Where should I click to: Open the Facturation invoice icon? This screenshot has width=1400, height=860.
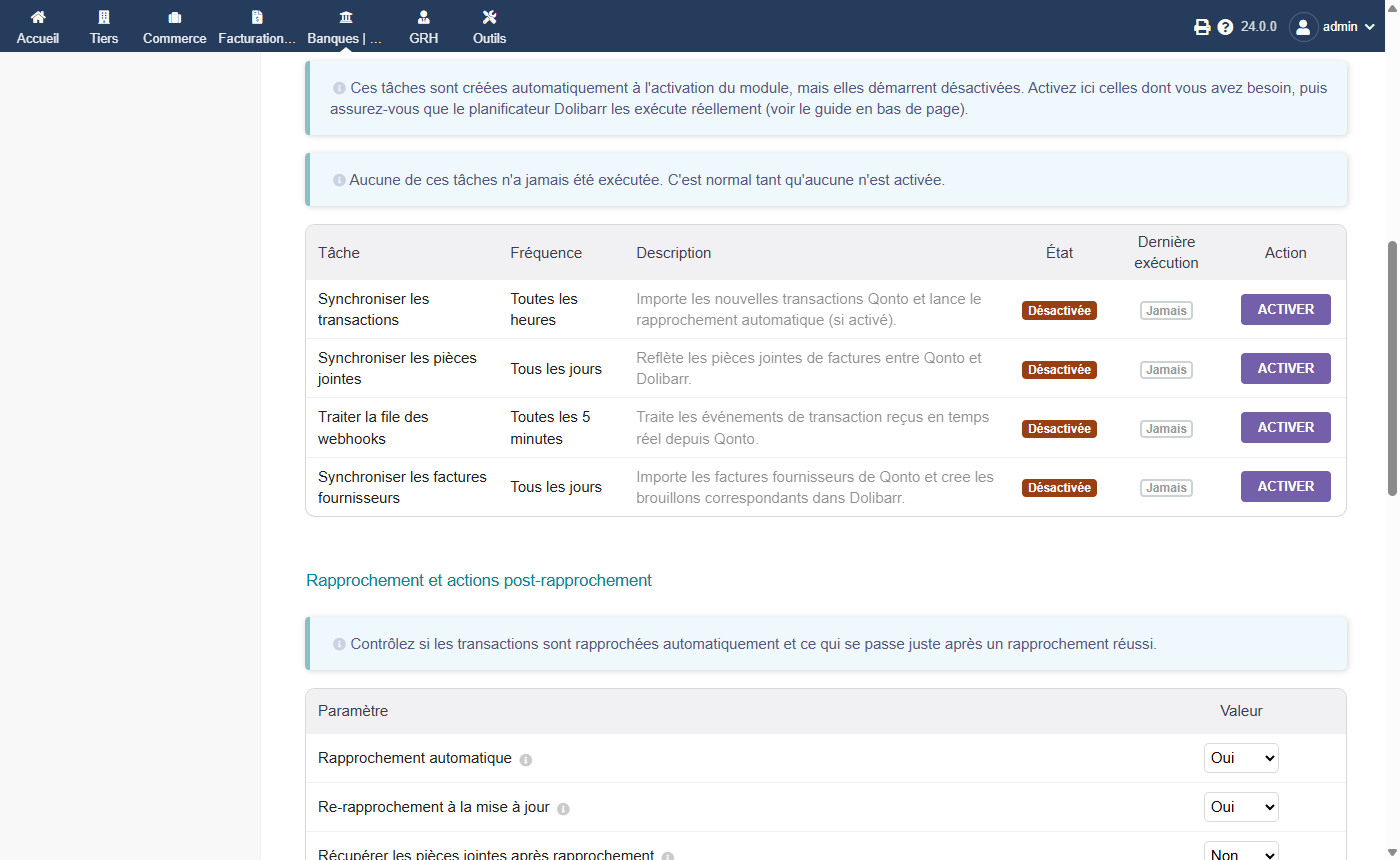(257, 17)
